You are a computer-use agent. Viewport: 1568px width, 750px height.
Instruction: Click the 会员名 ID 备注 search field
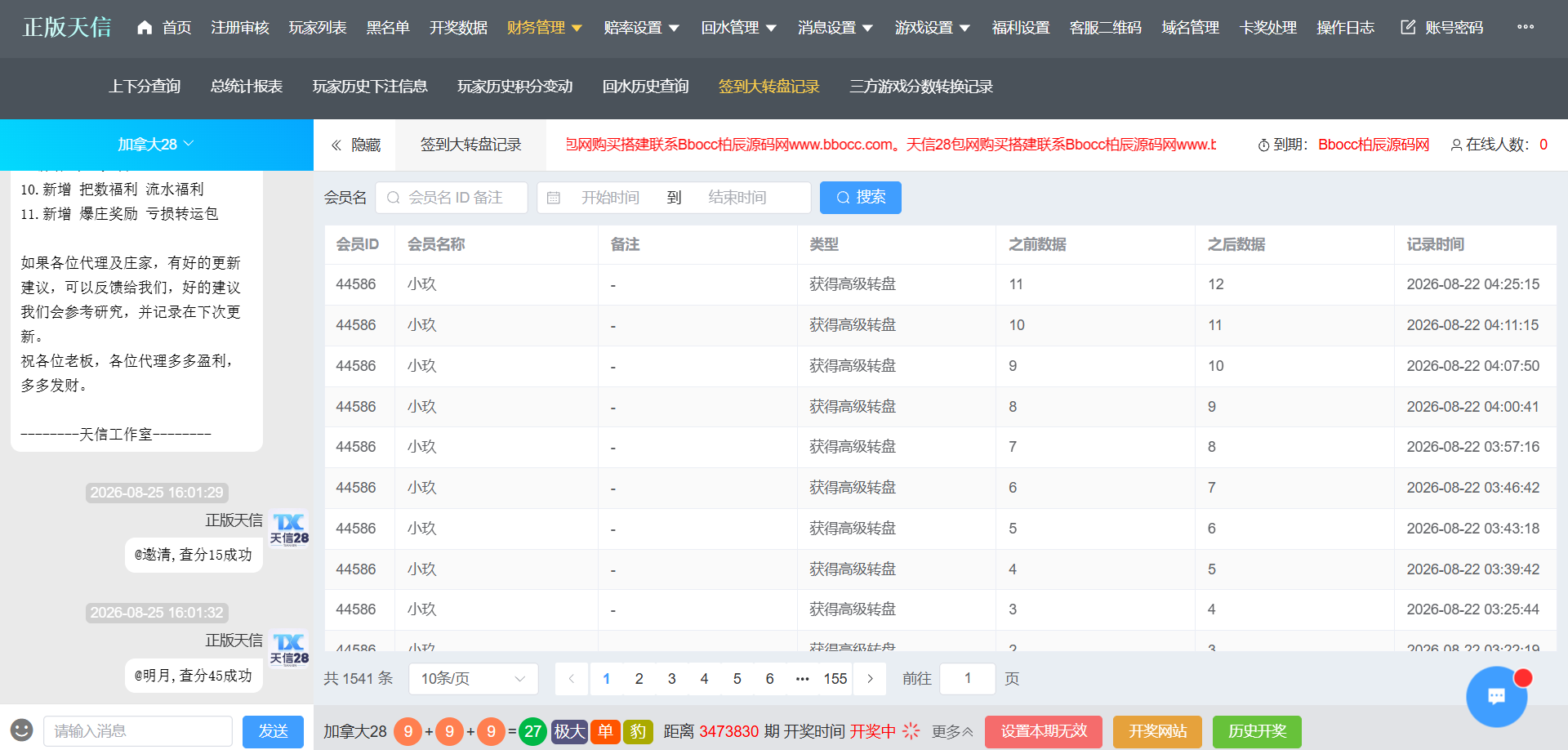pyautogui.click(x=452, y=198)
